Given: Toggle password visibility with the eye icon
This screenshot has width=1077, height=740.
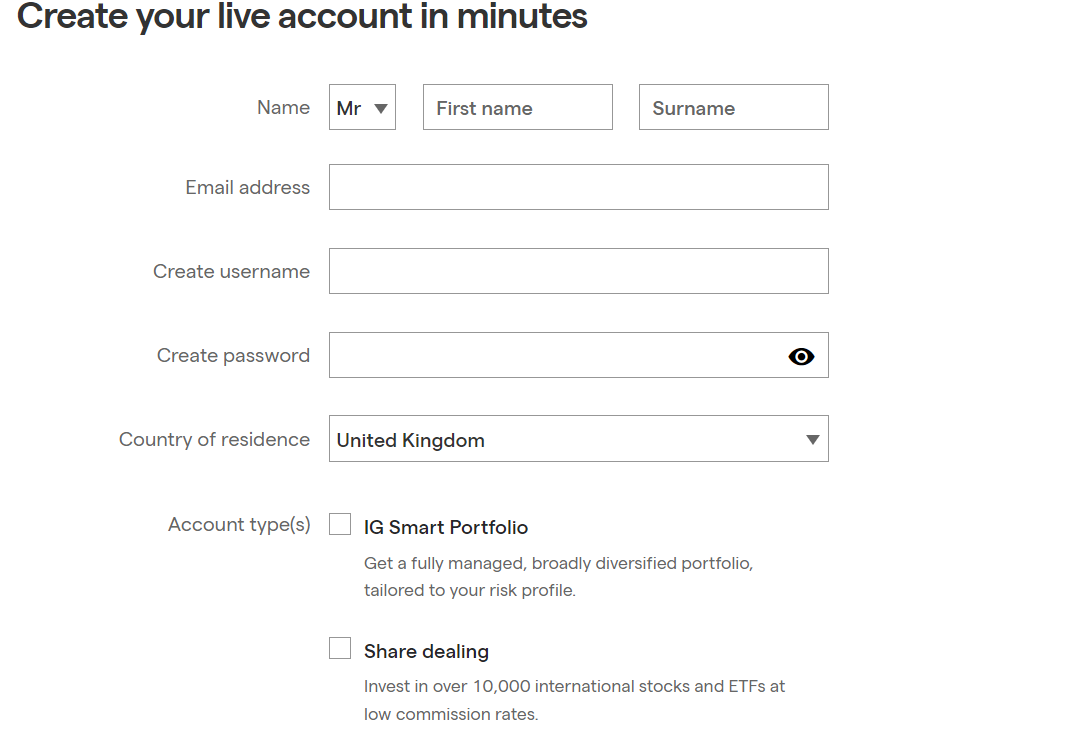Looking at the screenshot, I should [801, 356].
